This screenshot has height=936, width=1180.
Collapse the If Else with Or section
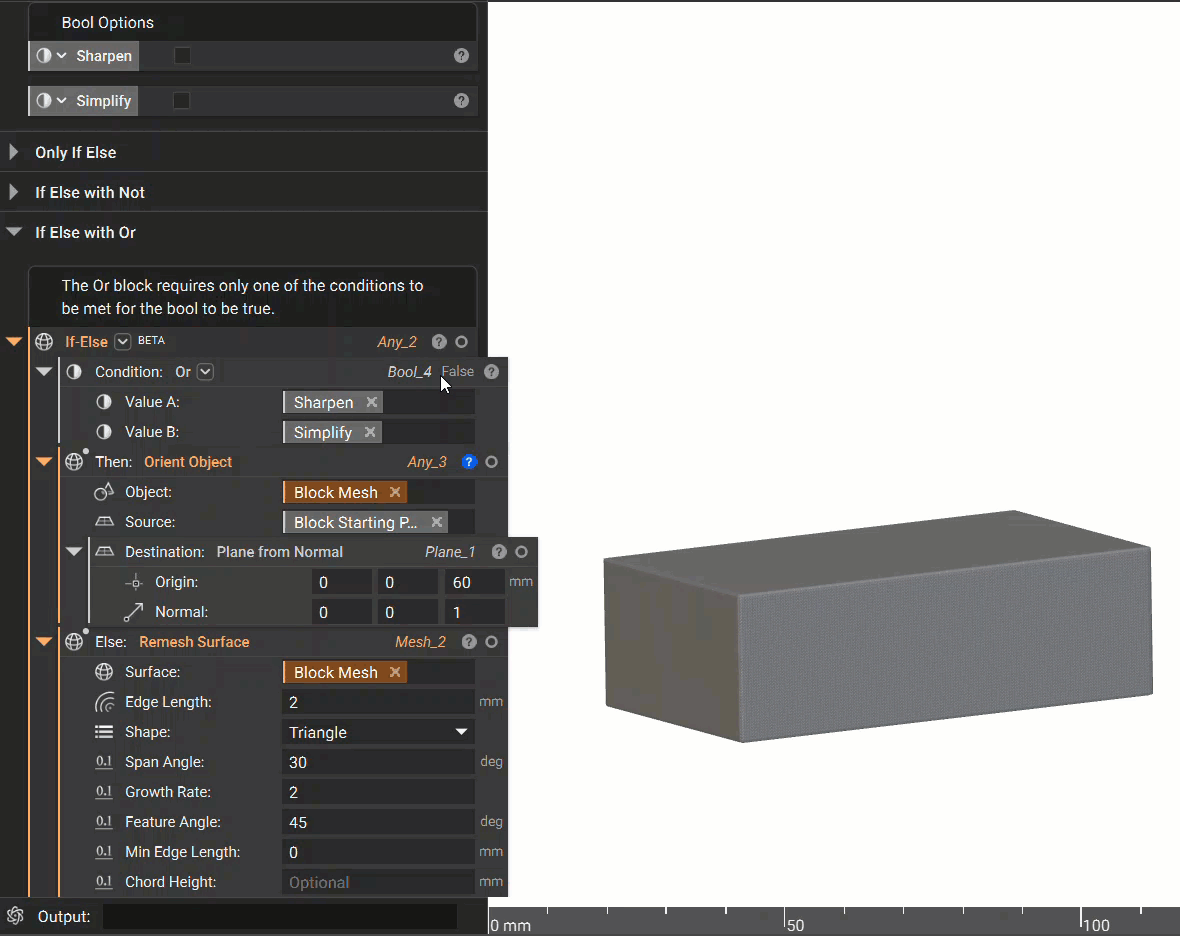coord(14,232)
